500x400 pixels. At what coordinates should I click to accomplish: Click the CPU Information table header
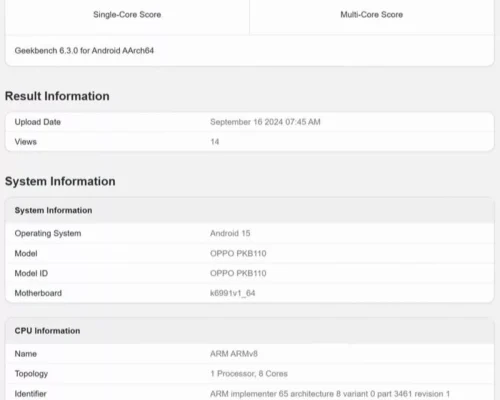47,331
